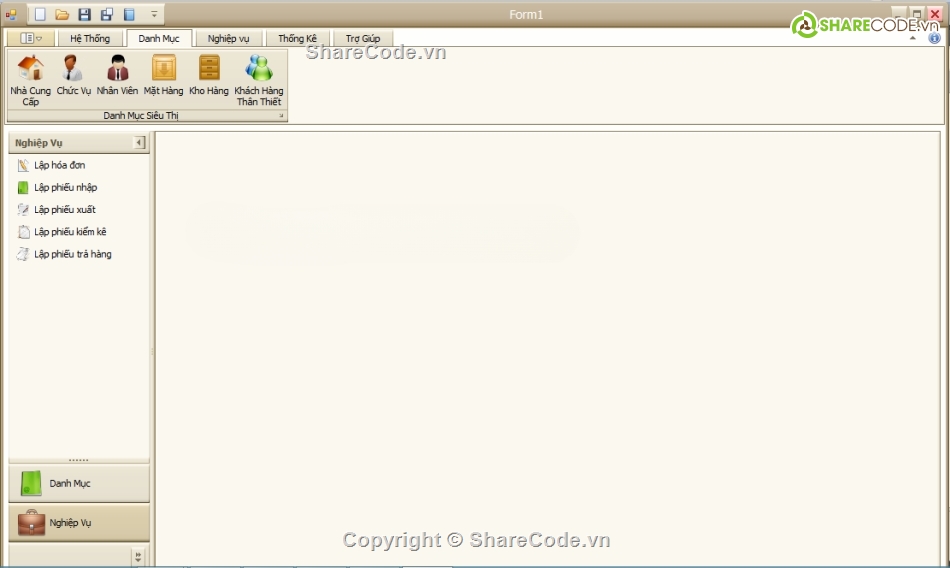Click the Save diskette icon in quick toolbar
The width and height of the screenshot is (950, 568).
(85, 15)
